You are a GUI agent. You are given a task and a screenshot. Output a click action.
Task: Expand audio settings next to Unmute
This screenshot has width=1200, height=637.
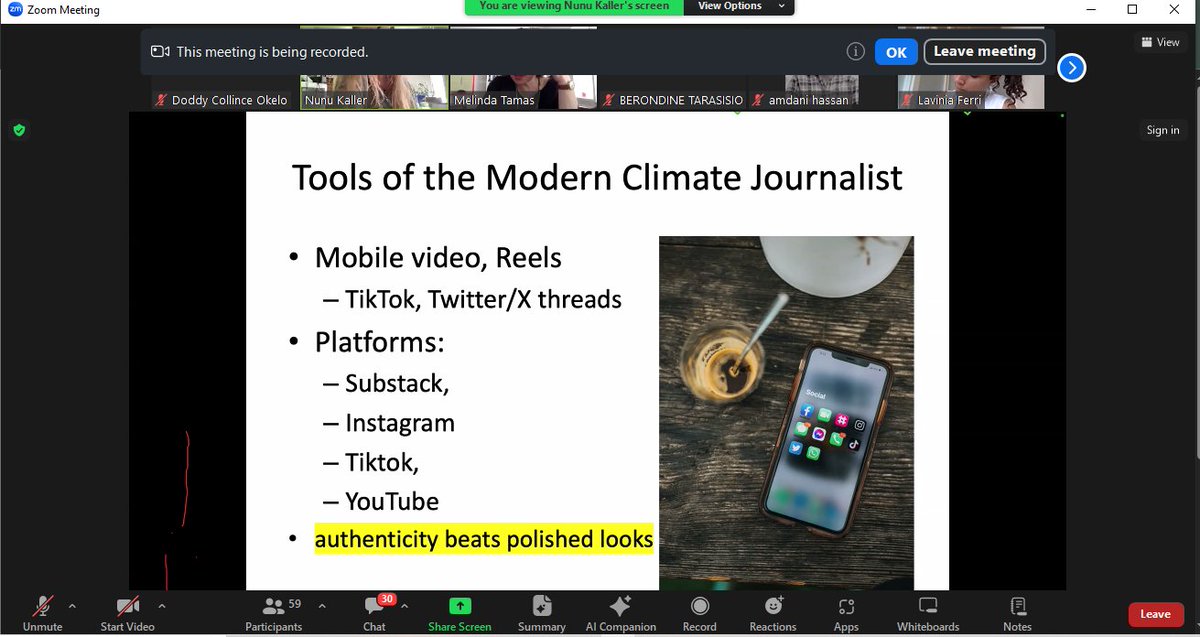[x=71, y=606]
